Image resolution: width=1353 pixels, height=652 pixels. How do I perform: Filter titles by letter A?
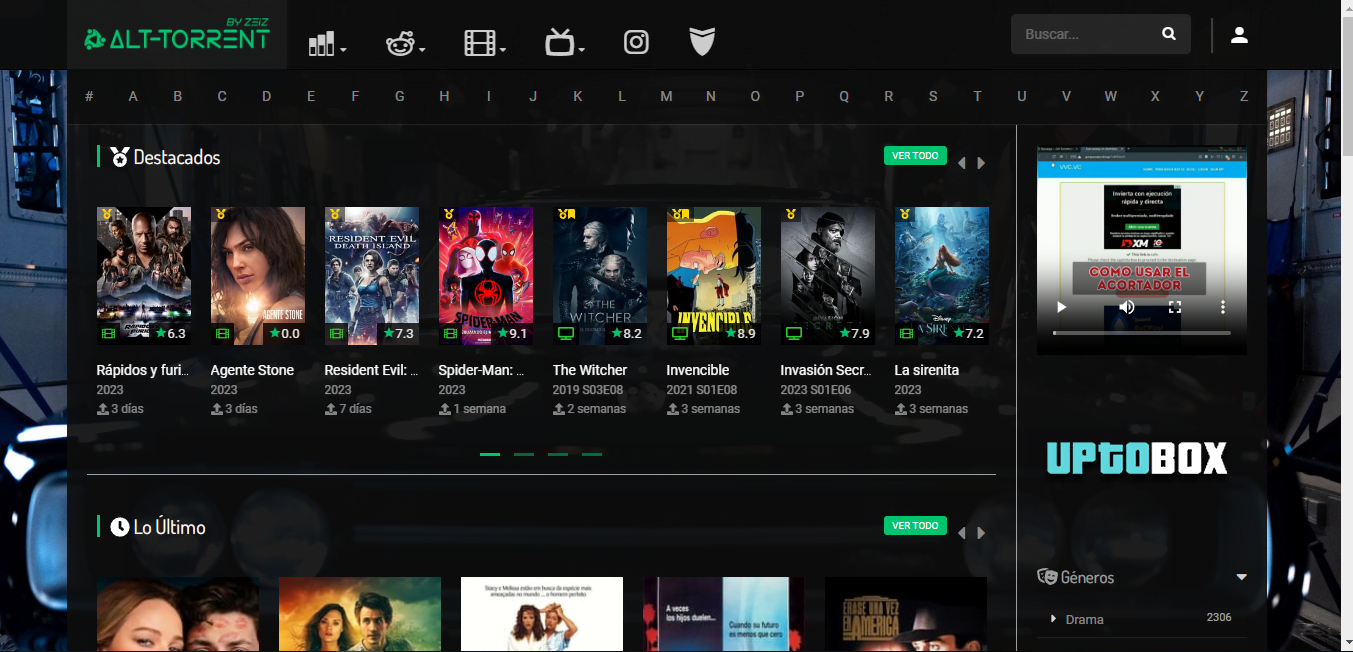point(133,96)
